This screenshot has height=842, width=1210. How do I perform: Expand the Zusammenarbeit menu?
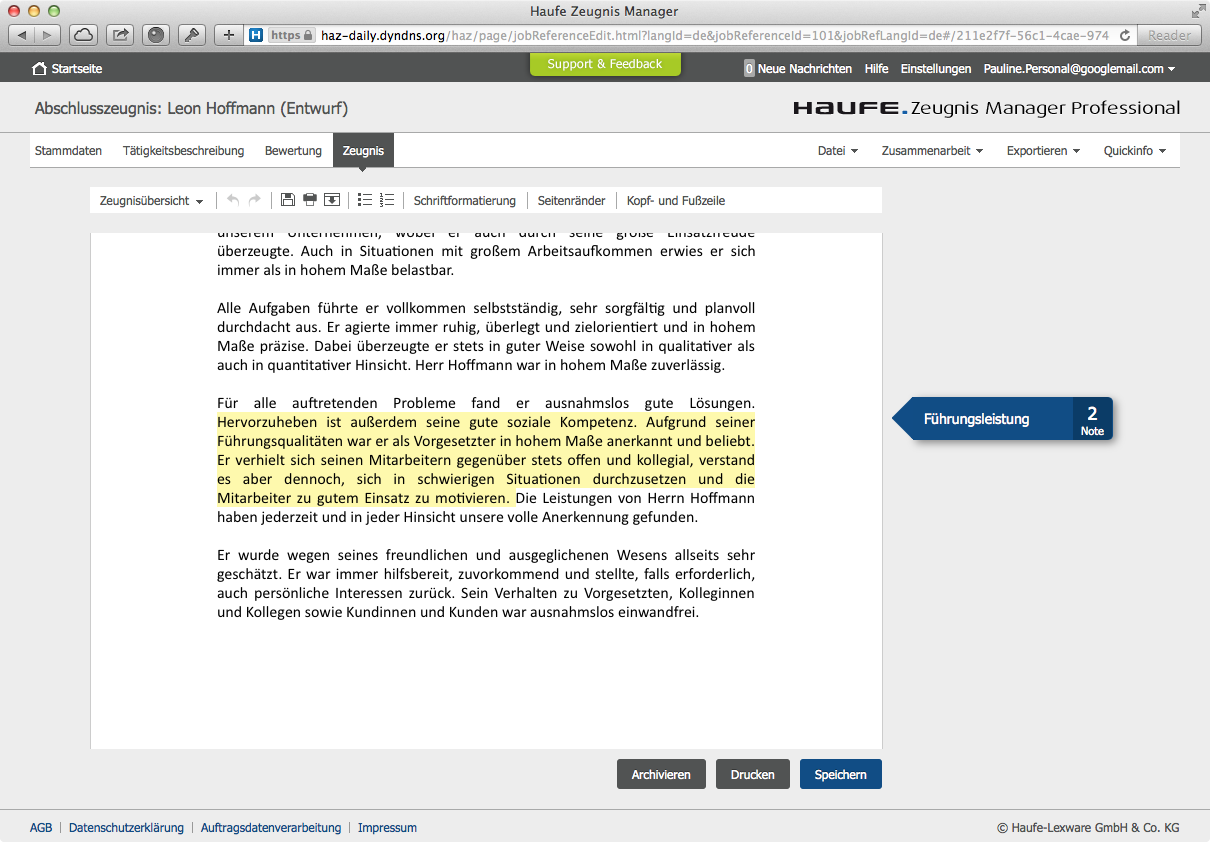pyautogui.click(x=932, y=151)
